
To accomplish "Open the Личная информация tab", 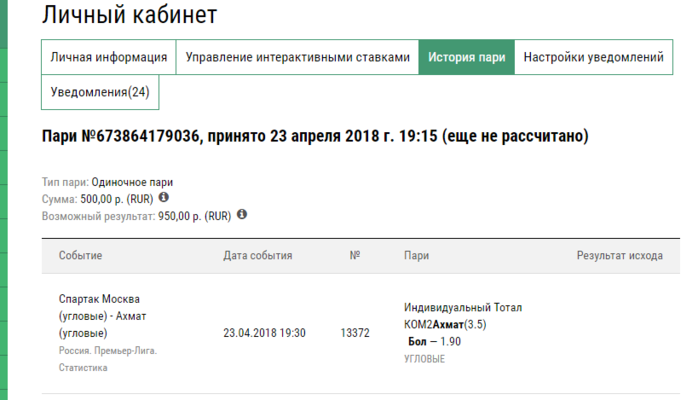I will click(x=109, y=58).
